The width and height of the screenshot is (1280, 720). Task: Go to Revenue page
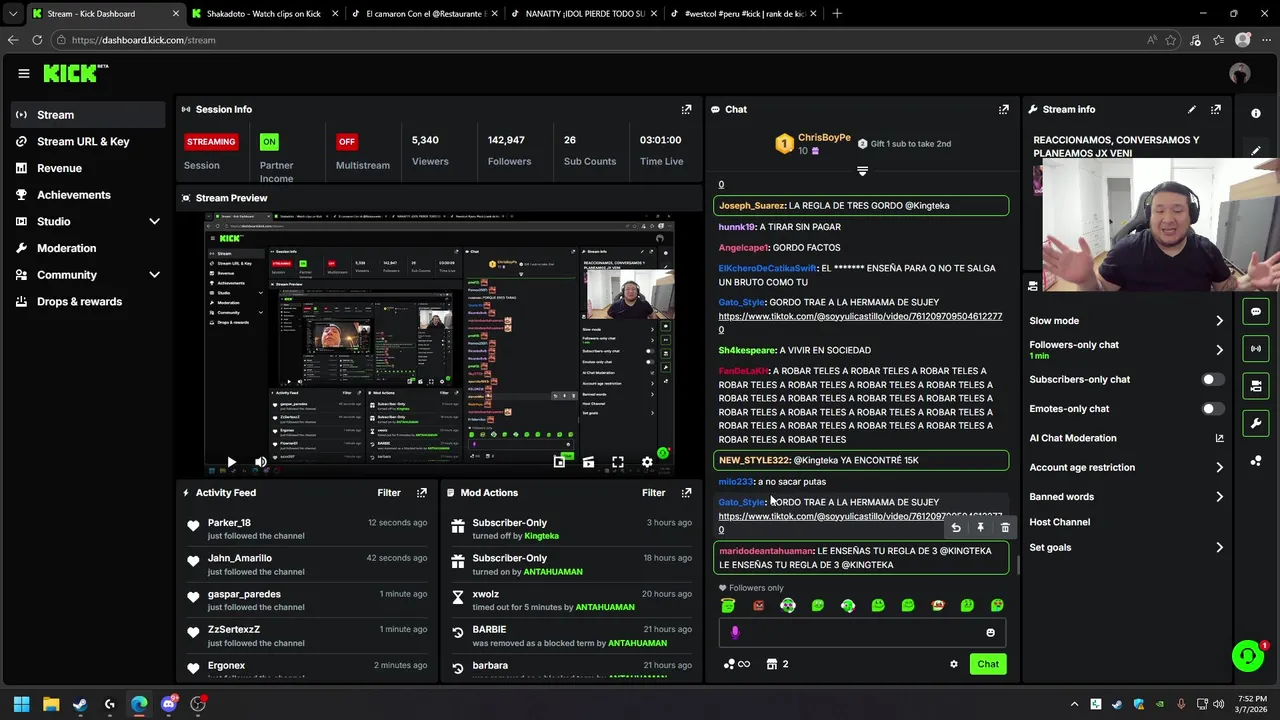[88, 168]
